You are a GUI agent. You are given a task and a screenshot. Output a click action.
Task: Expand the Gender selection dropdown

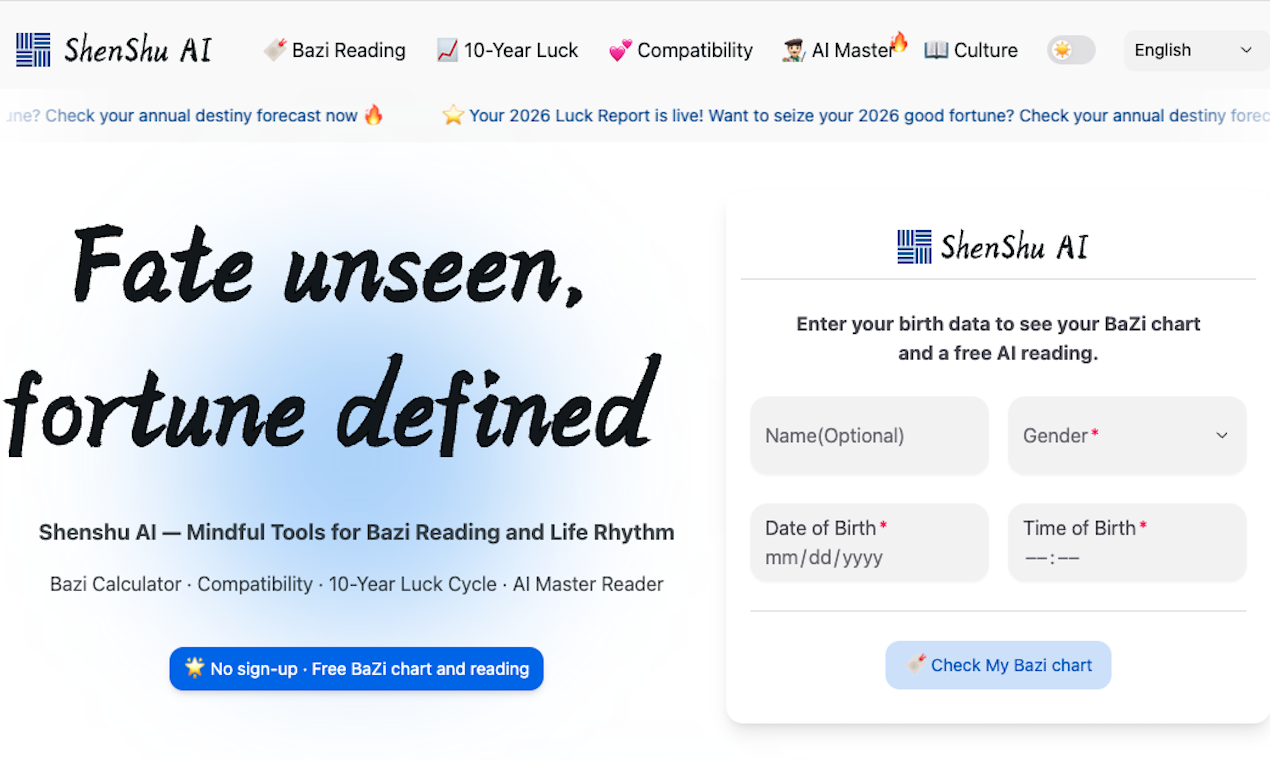pos(1127,435)
